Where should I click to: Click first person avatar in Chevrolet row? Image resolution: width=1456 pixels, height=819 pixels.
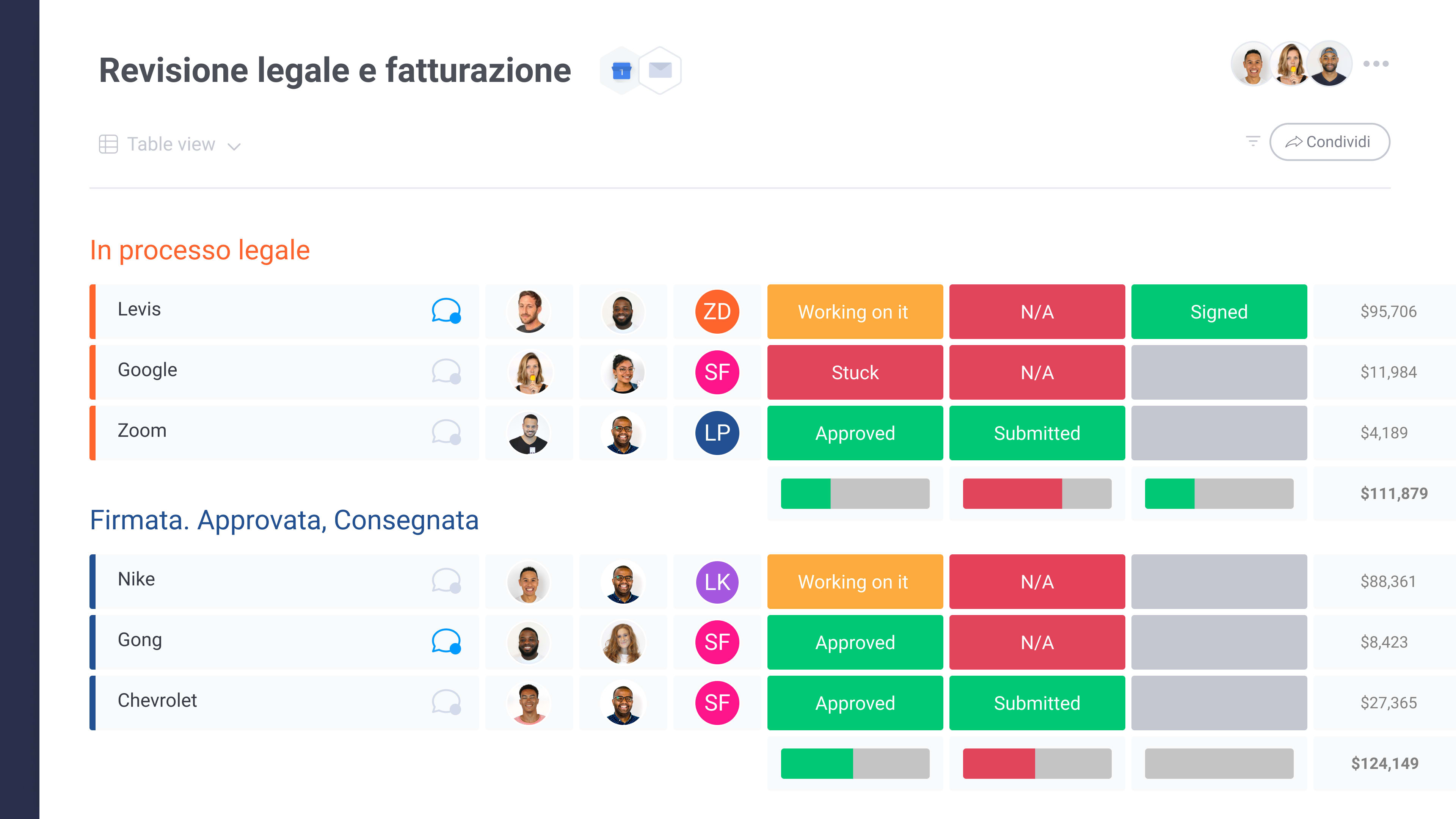pyautogui.click(x=529, y=703)
